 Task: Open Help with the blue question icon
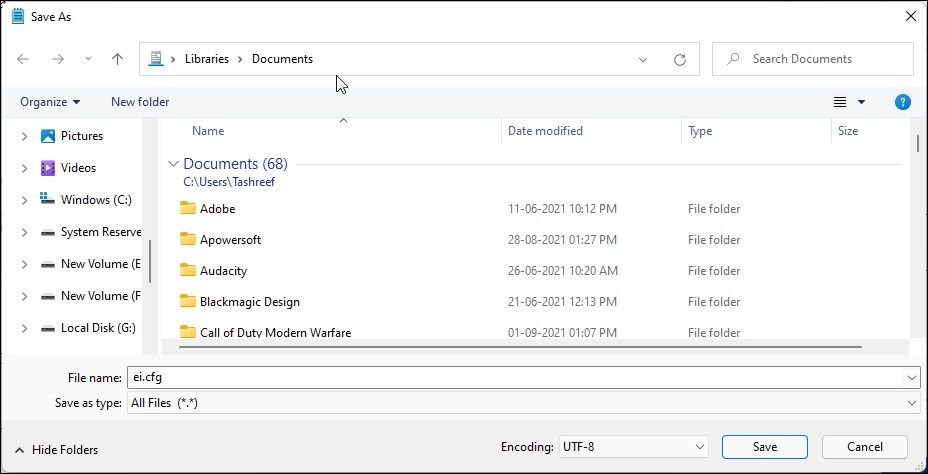click(902, 102)
